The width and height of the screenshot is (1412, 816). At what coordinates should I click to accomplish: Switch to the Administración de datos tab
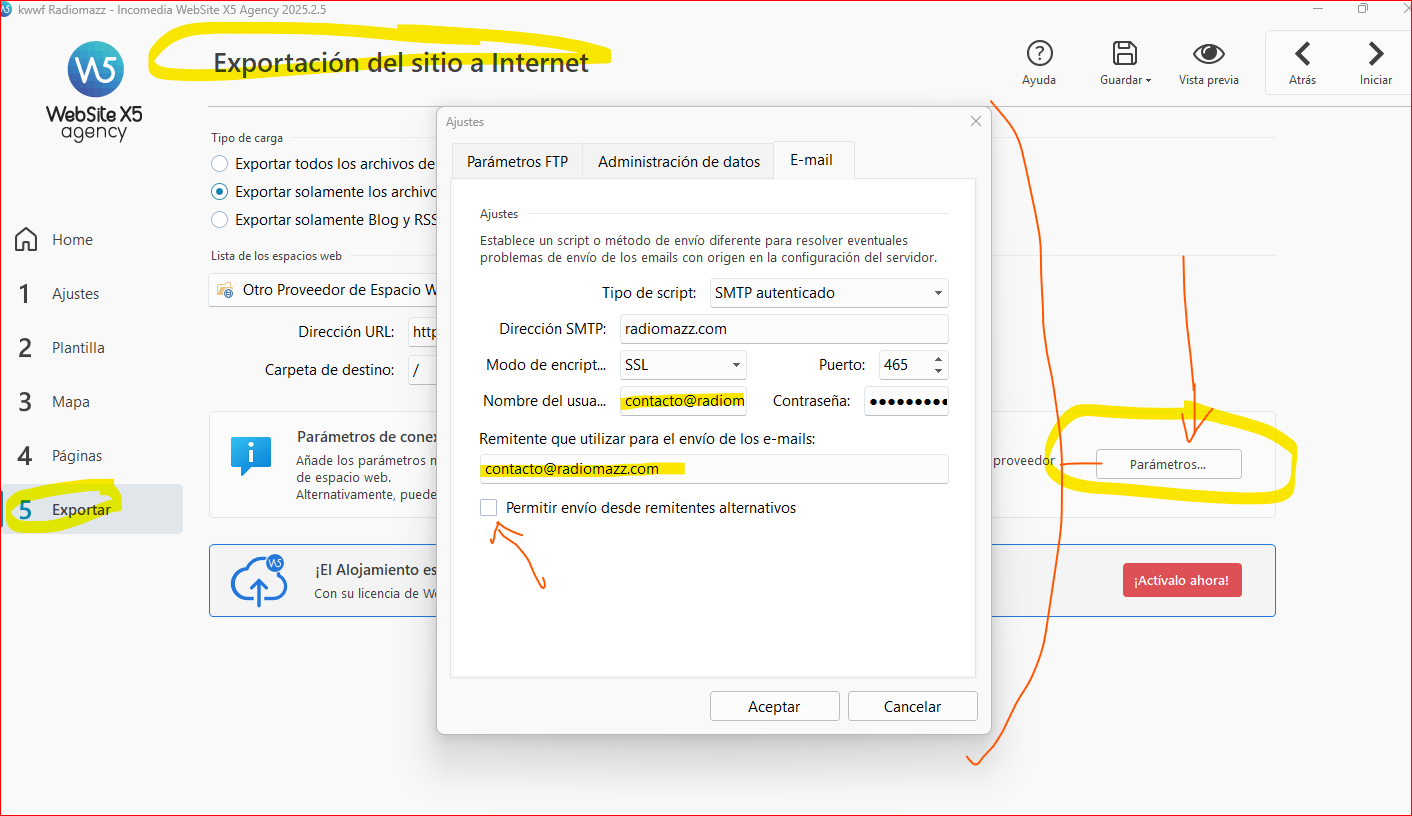tap(679, 161)
